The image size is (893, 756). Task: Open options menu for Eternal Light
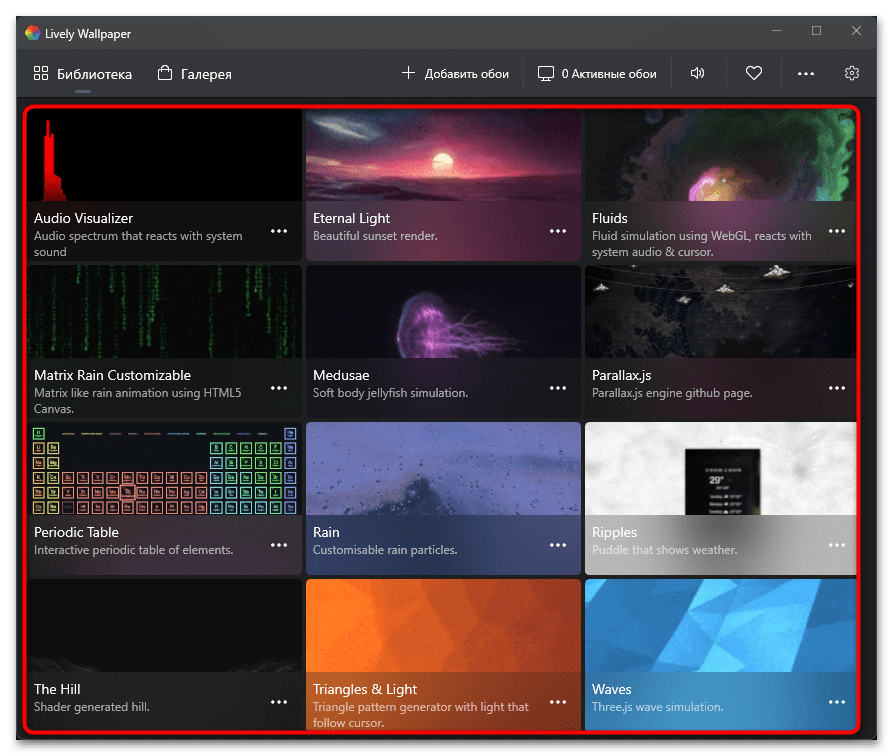[558, 231]
